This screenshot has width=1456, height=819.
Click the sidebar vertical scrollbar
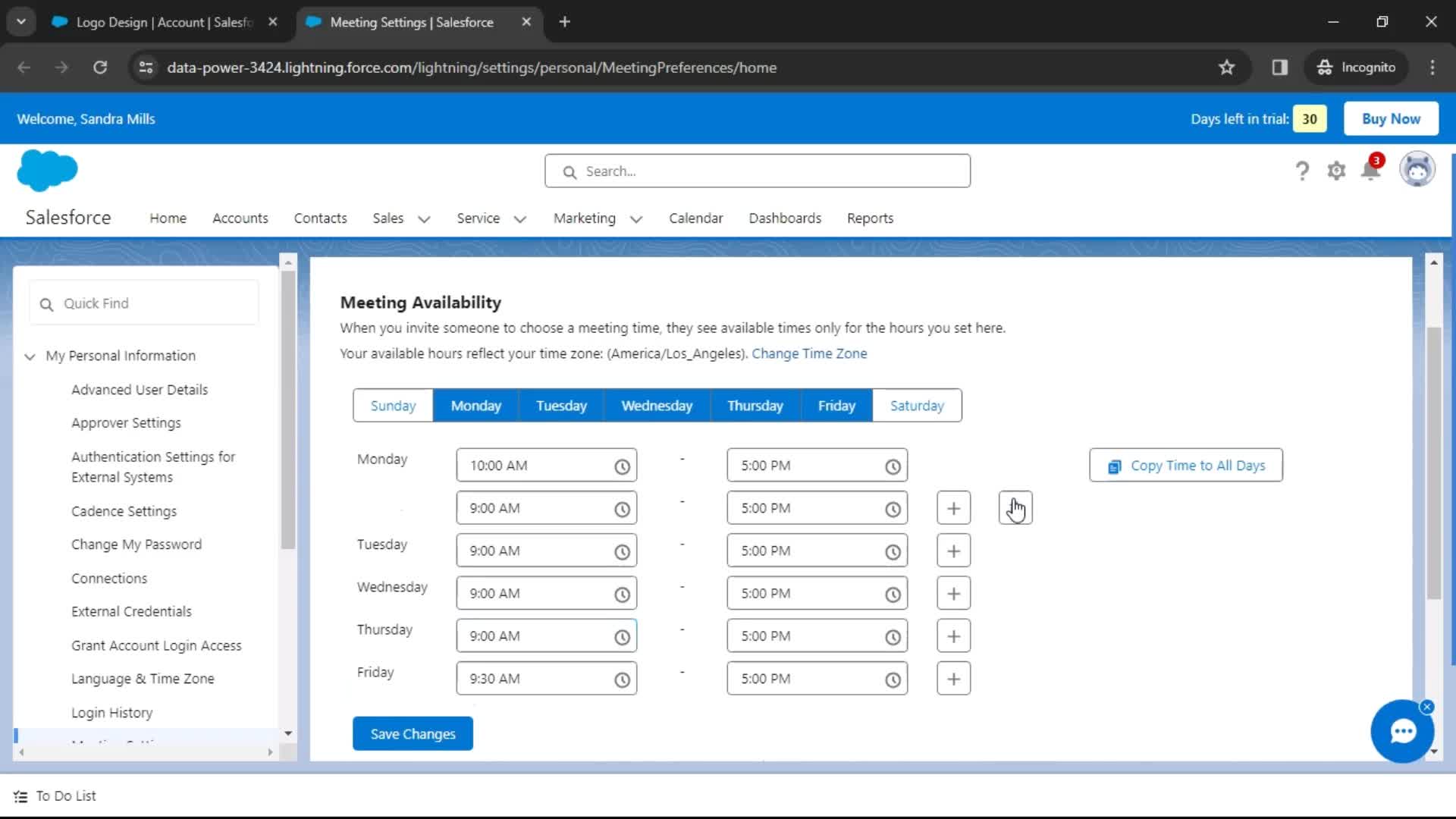point(287,409)
